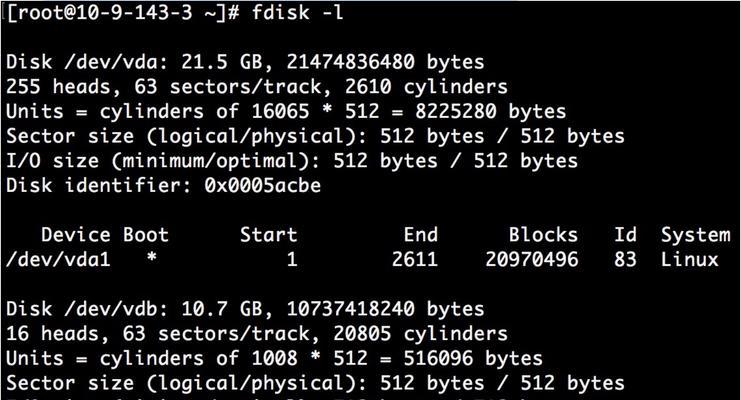Click the Device column header
The image size is (741, 400).
click(76, 235)
